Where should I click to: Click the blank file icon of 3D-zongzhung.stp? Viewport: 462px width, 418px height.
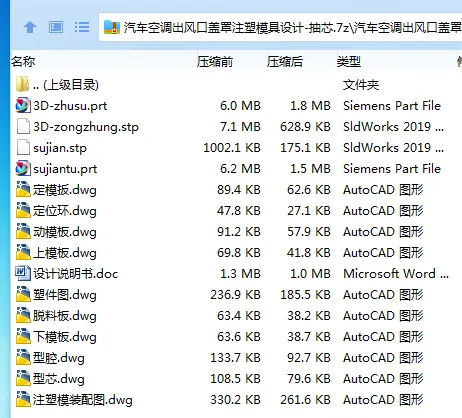pyautogui.click(x=23, y=126)
